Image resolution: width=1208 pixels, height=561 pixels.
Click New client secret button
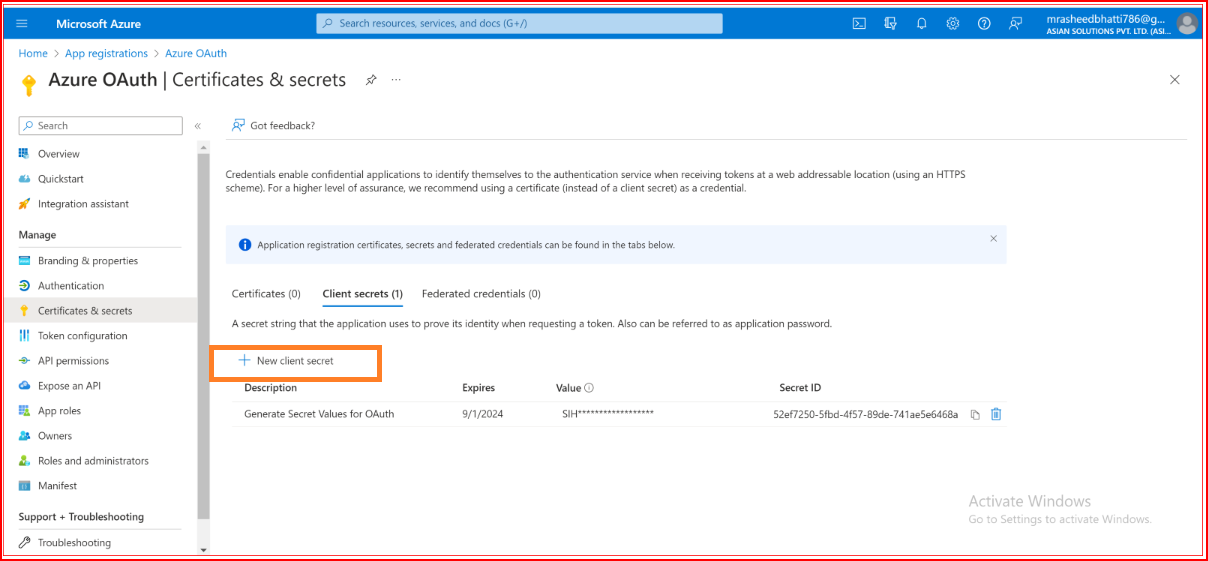coord(286,361)
